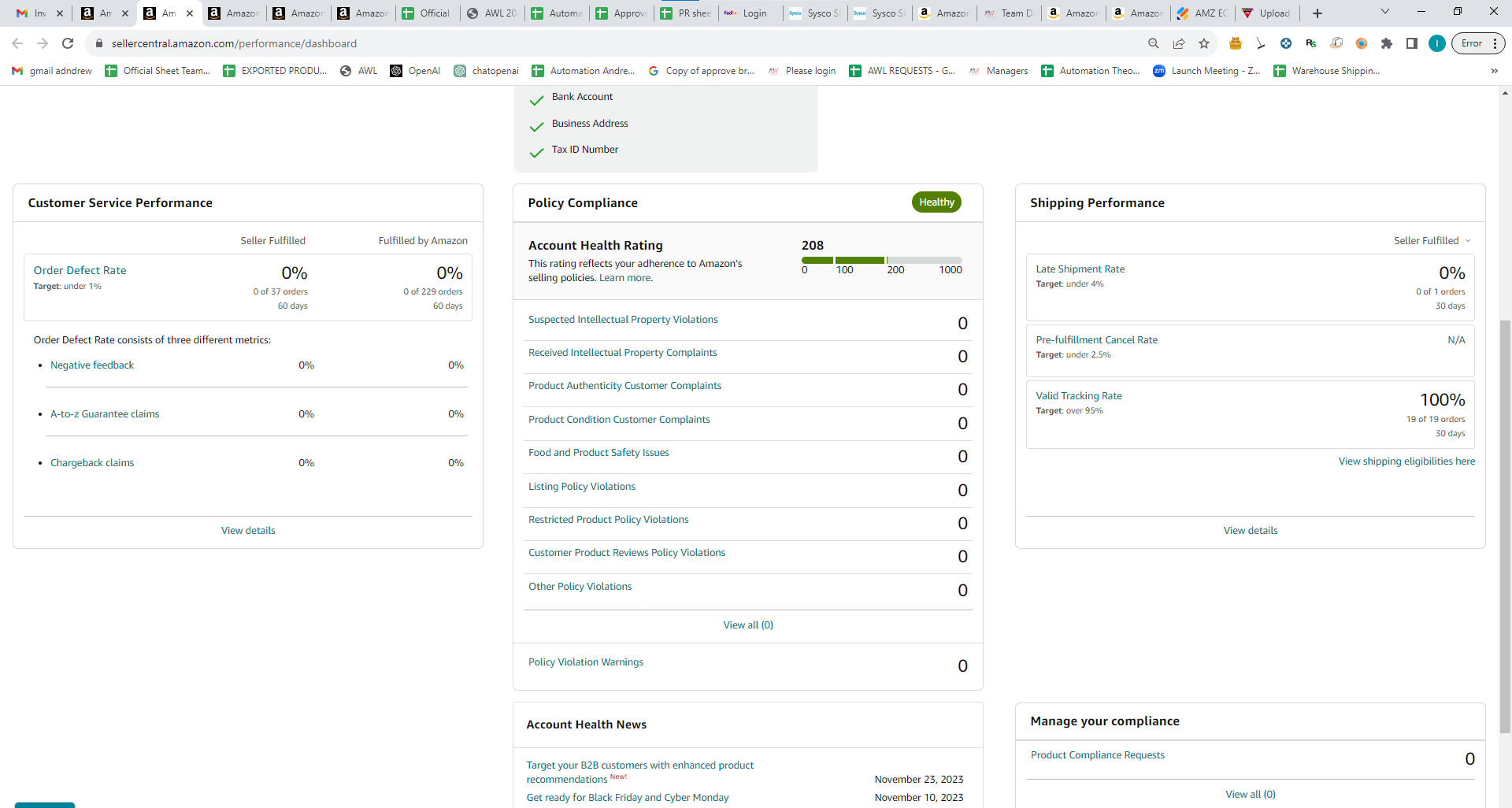Image resolution: width=1512 pixels, height=808 pixels.
Task: Open the chatopenai bookmark
Action: (486, 71)
